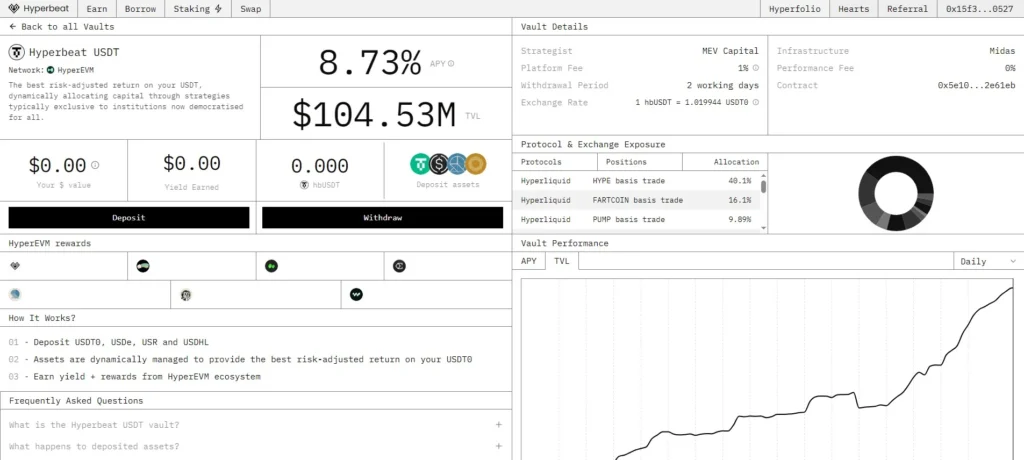
Task: Expand the 'What happens to deposited assets?' question
Action: (255, 446)
